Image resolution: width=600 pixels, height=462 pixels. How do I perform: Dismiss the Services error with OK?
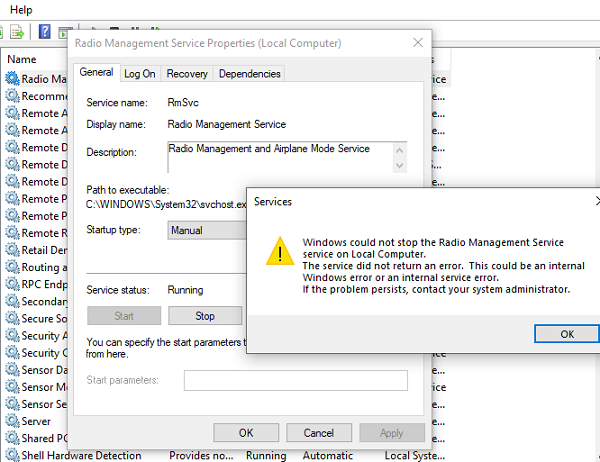point(567,334)
